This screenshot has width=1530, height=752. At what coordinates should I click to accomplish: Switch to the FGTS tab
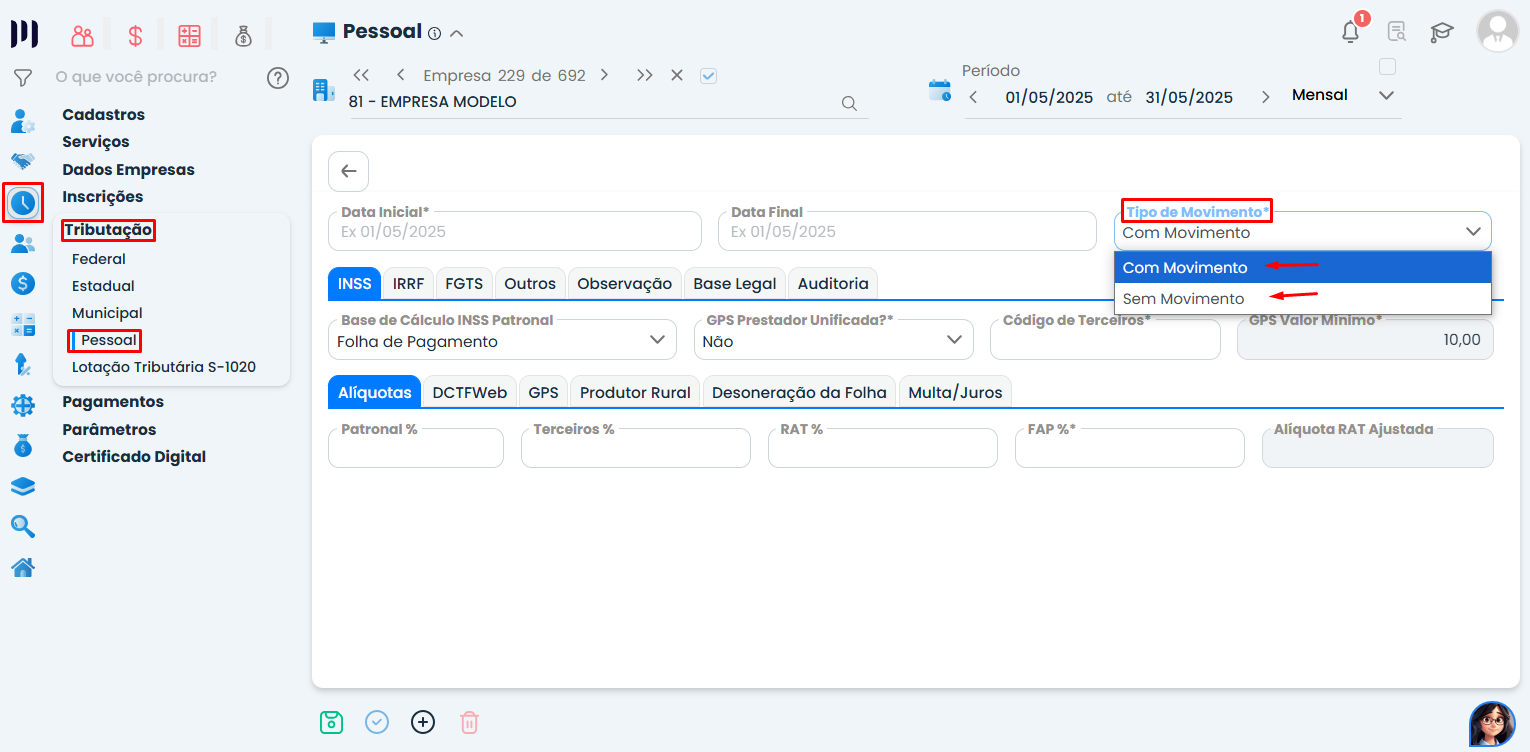(x=464, y=284)
